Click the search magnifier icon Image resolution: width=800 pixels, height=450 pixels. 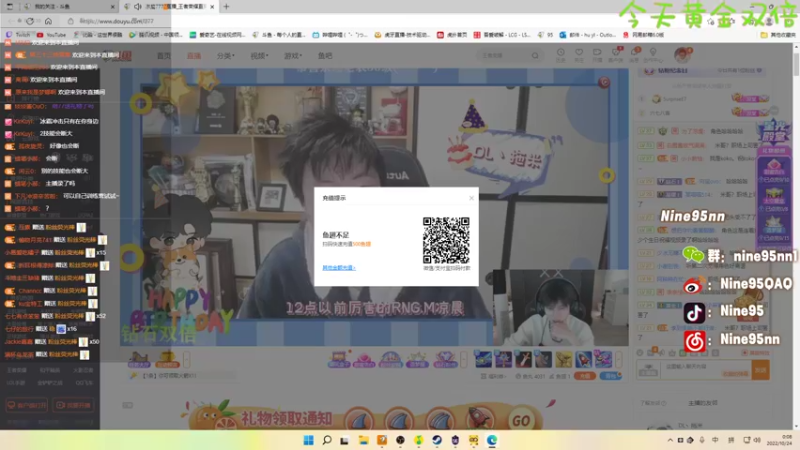pos(535,55)
